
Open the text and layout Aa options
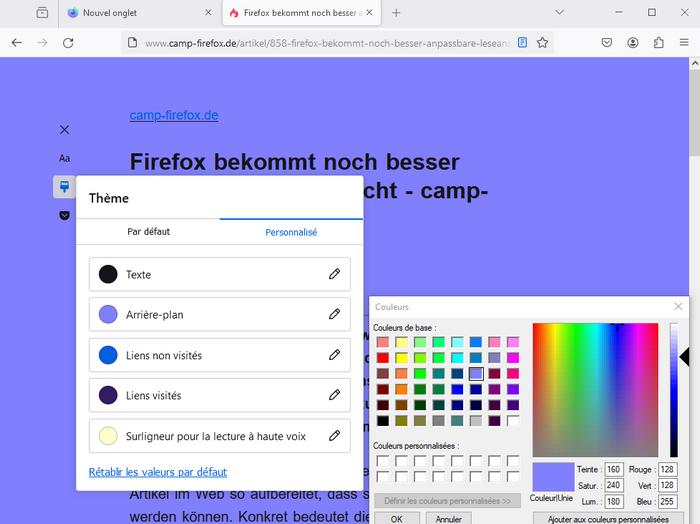[64, 158]
